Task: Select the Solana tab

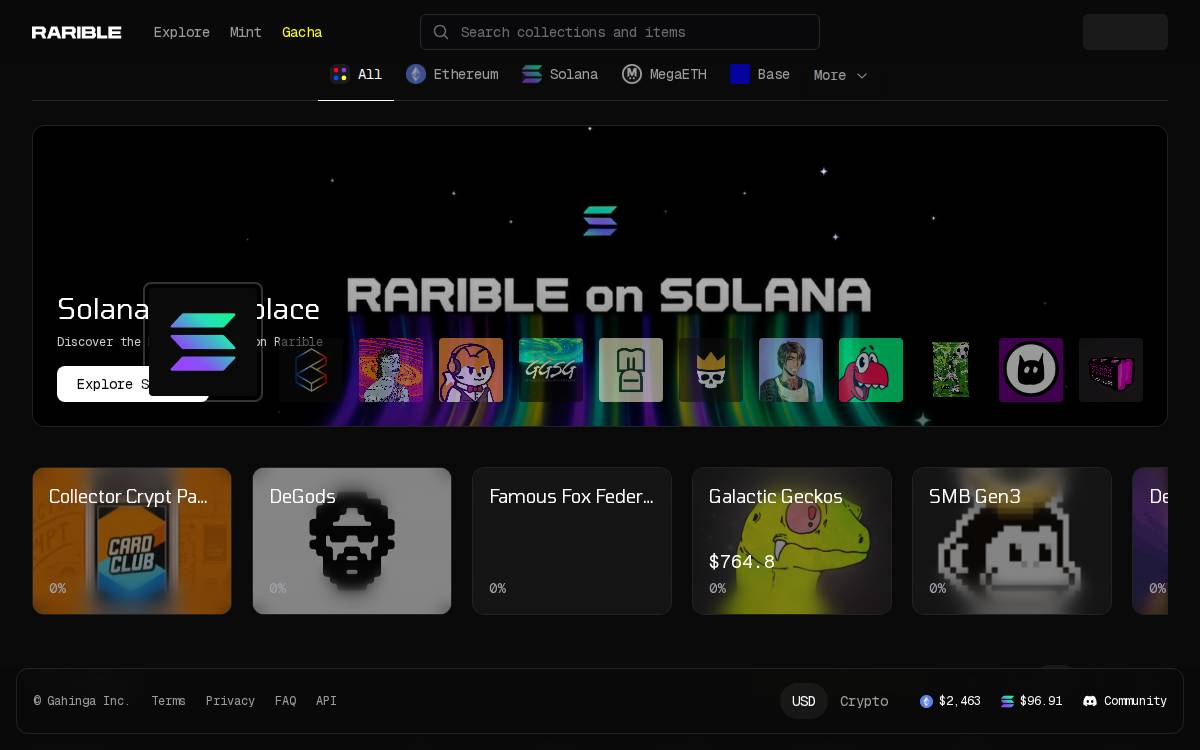Action: coord(560,75)
